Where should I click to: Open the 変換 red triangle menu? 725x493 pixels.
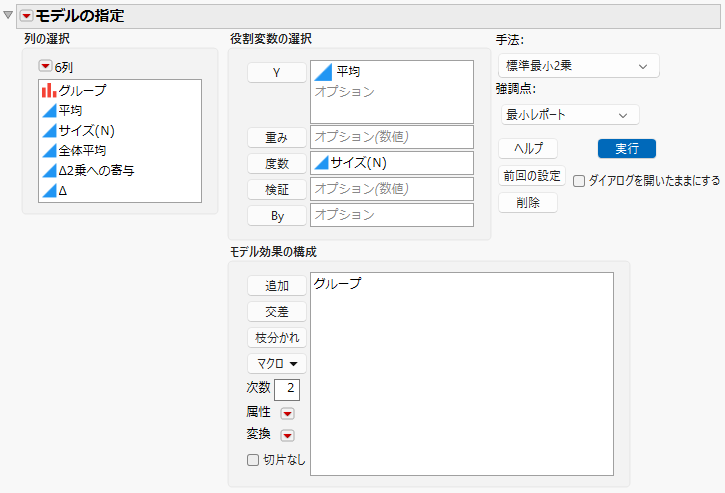click(x=287, y=435)
